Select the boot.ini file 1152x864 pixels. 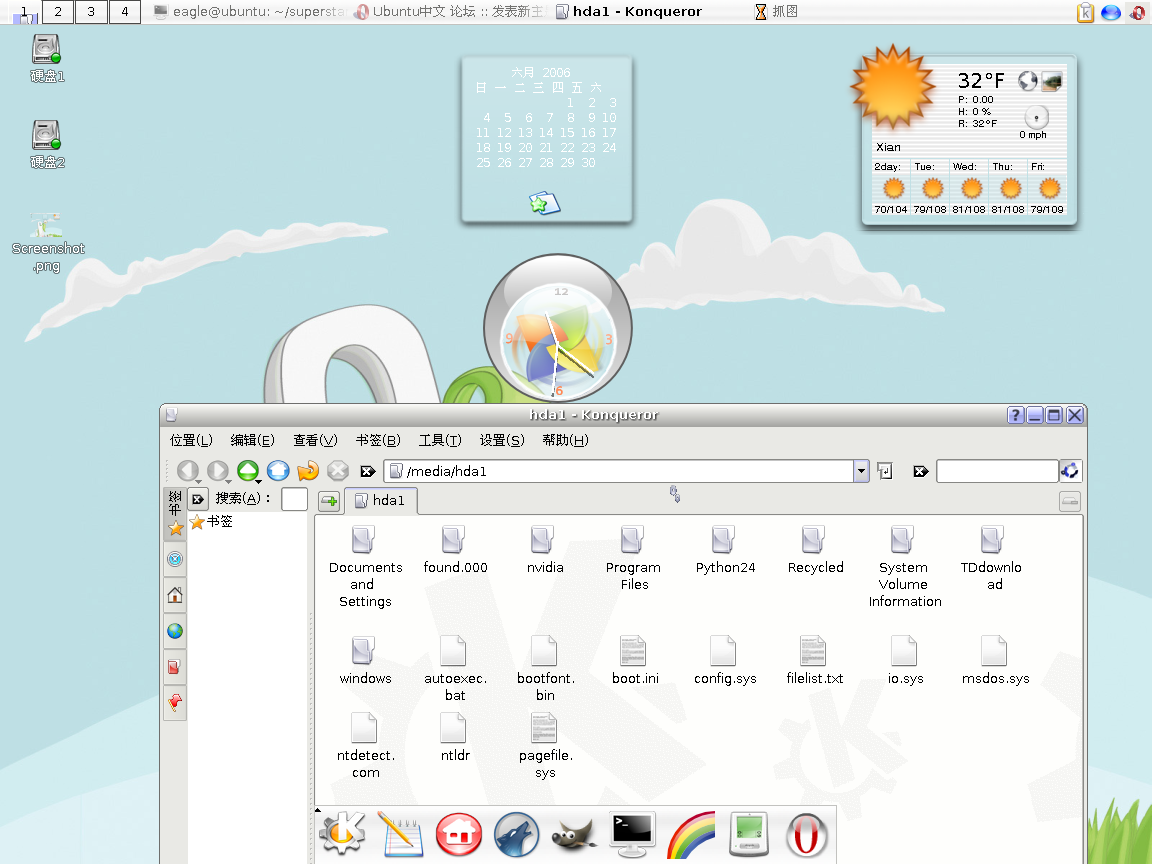(634, 660)
